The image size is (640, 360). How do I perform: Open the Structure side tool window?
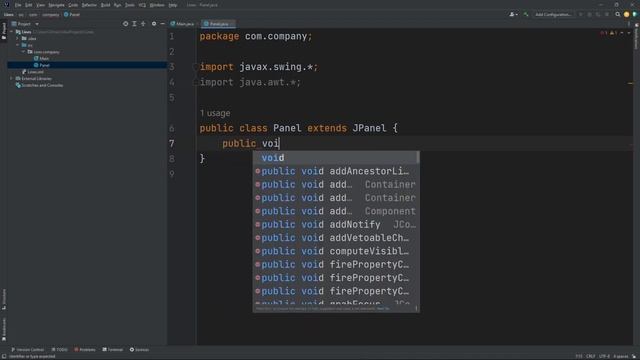click(x=4, y=299)
